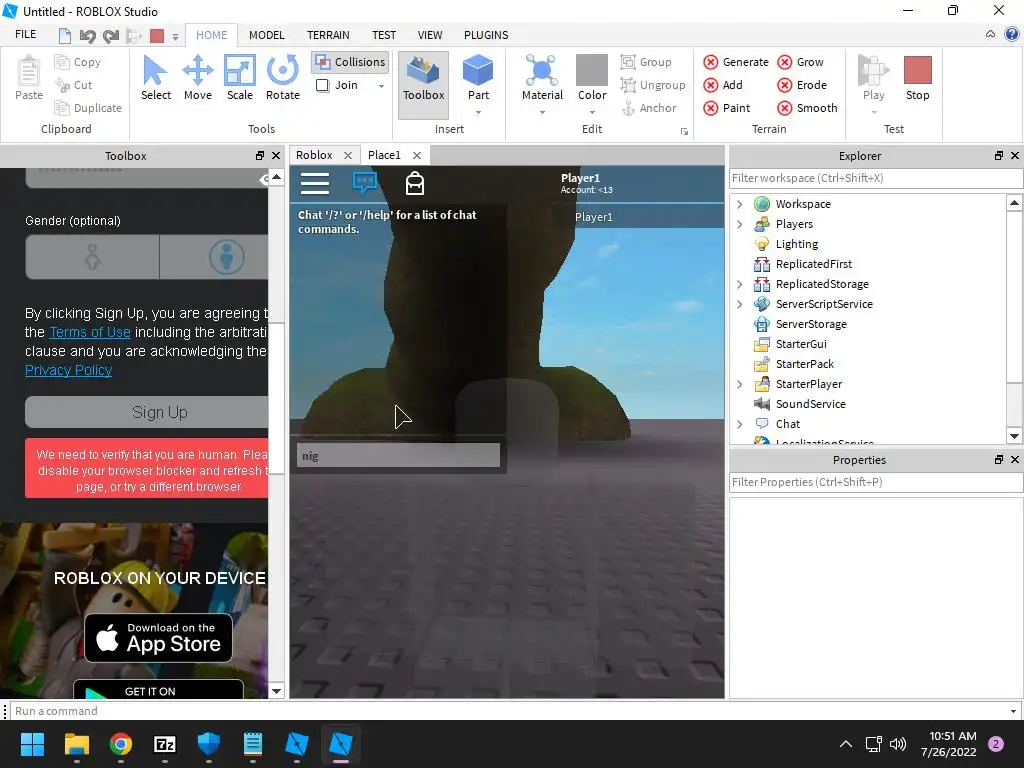The image size is (1024, 768).
Task: Close the Place1 document tab
Action: 417,155
